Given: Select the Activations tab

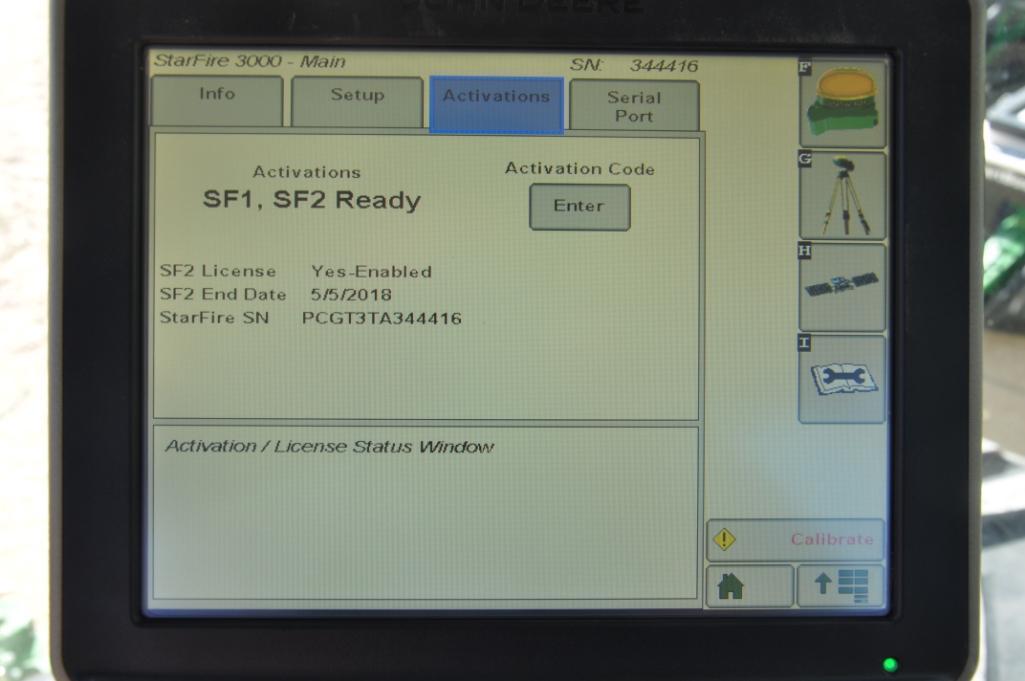Looking at the screenshot, I should (x=497, y=105).
